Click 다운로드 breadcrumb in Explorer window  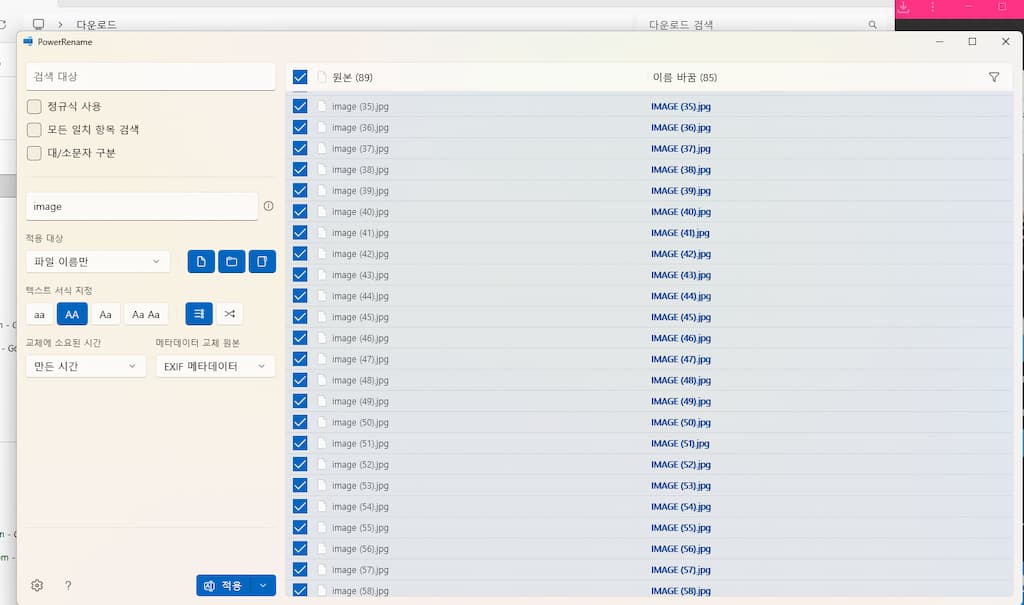(96, 25)
